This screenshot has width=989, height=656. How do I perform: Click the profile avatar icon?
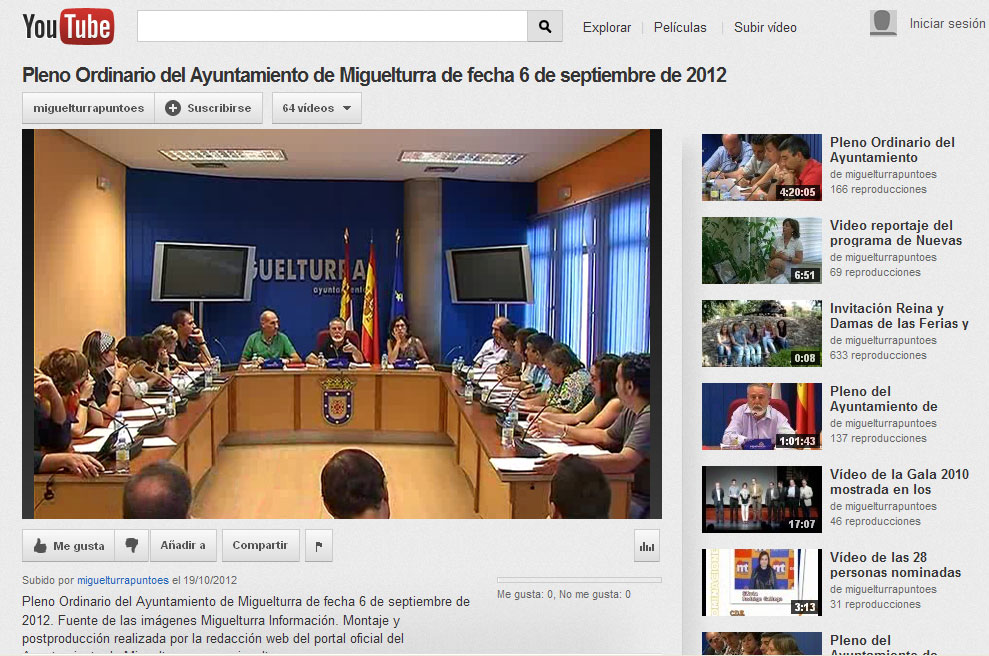(x=883, y=24)
